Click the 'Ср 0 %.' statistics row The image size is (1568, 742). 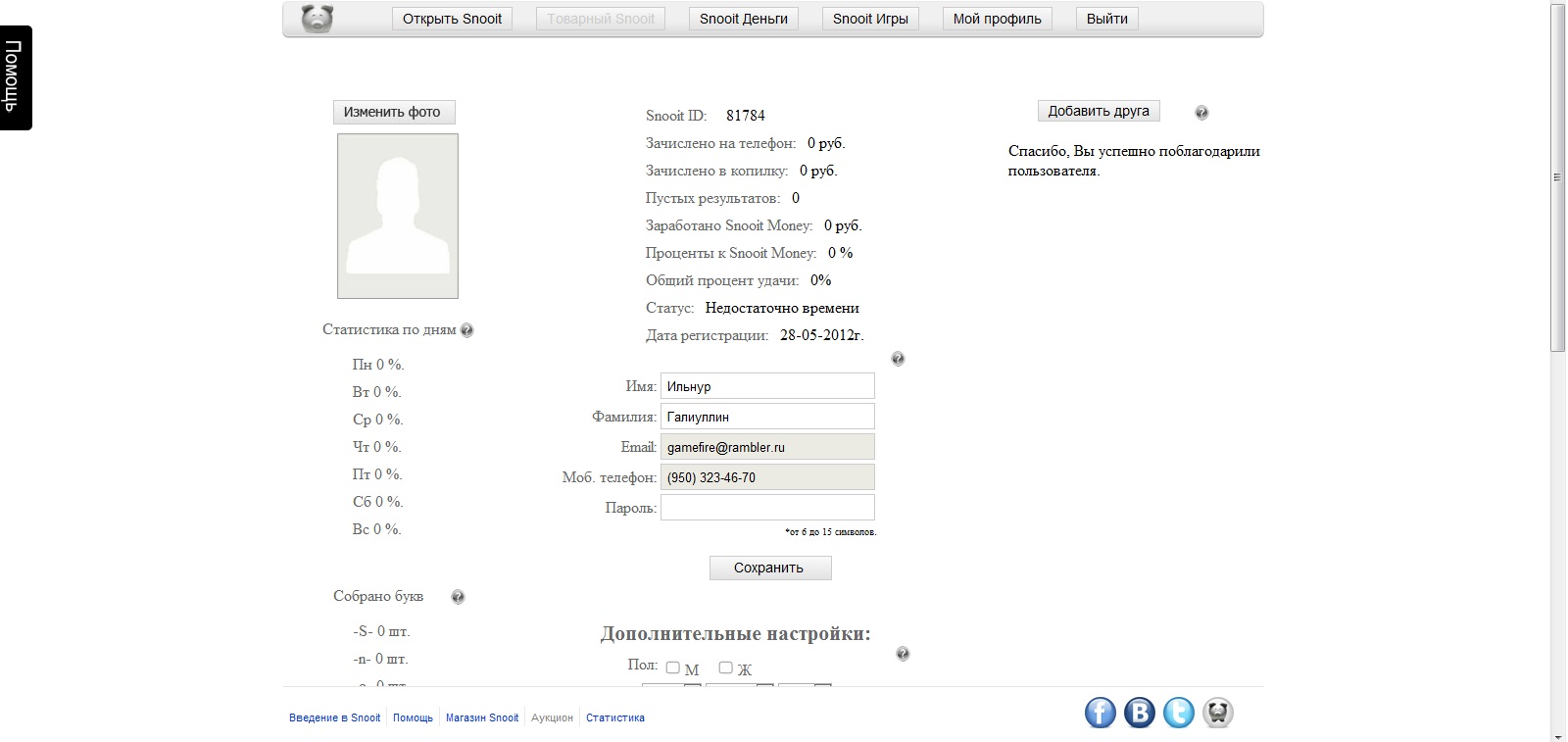pyautogui.click(x=378, y=420)
